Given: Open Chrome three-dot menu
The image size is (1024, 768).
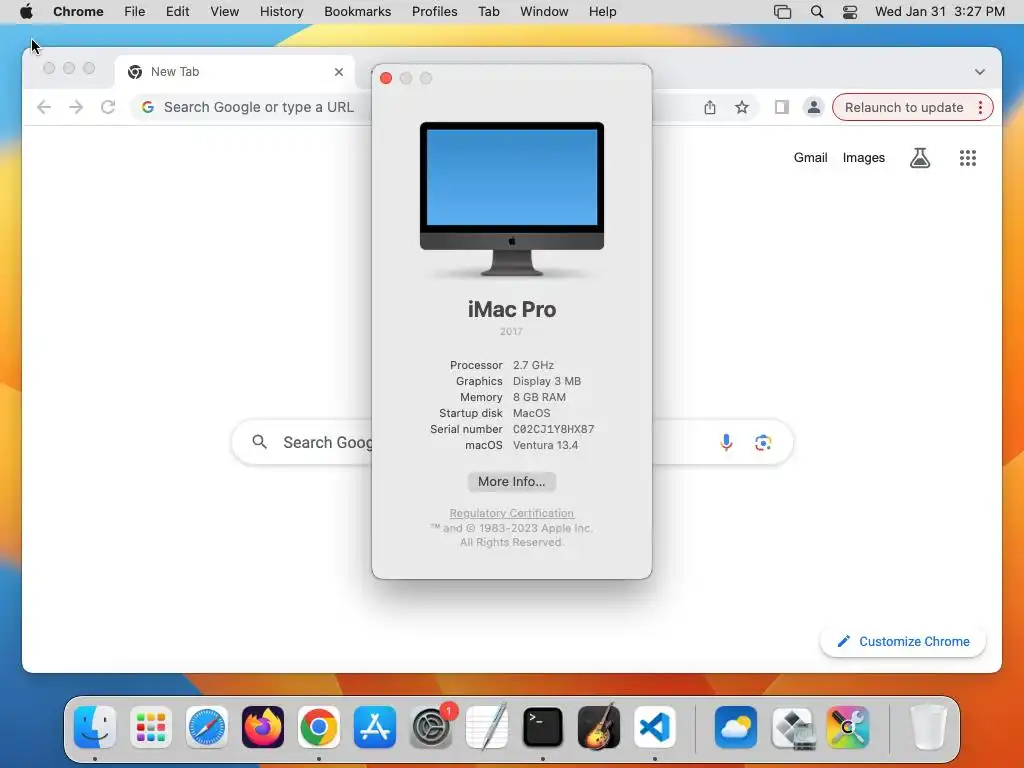Looking at the screenshot, I should pos(981,107).
